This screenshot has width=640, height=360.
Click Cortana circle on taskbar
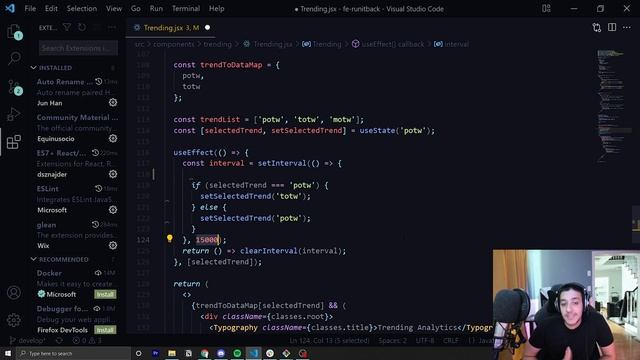click(x=138, y=353)
